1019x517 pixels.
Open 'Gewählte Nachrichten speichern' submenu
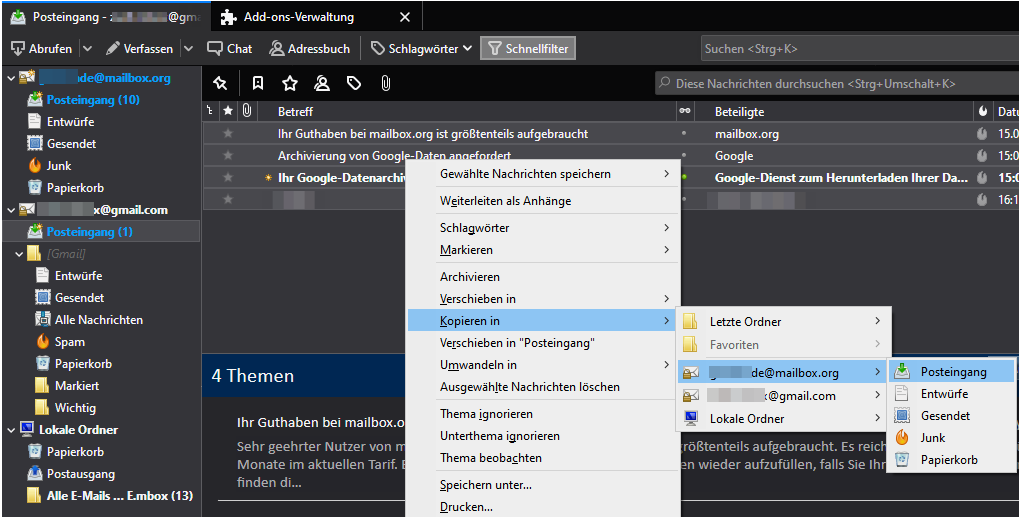pyautogui.click(x=543, y=174)
